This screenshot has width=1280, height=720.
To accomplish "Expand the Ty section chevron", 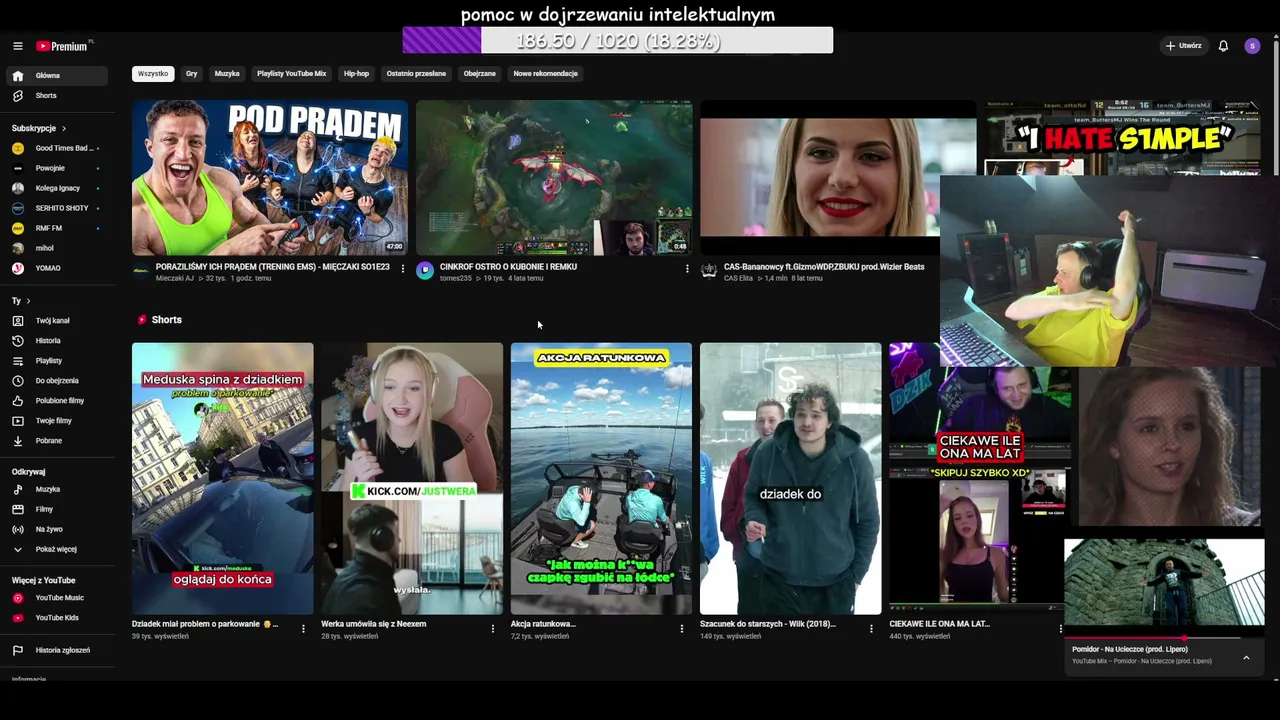I will coord(28,301).
